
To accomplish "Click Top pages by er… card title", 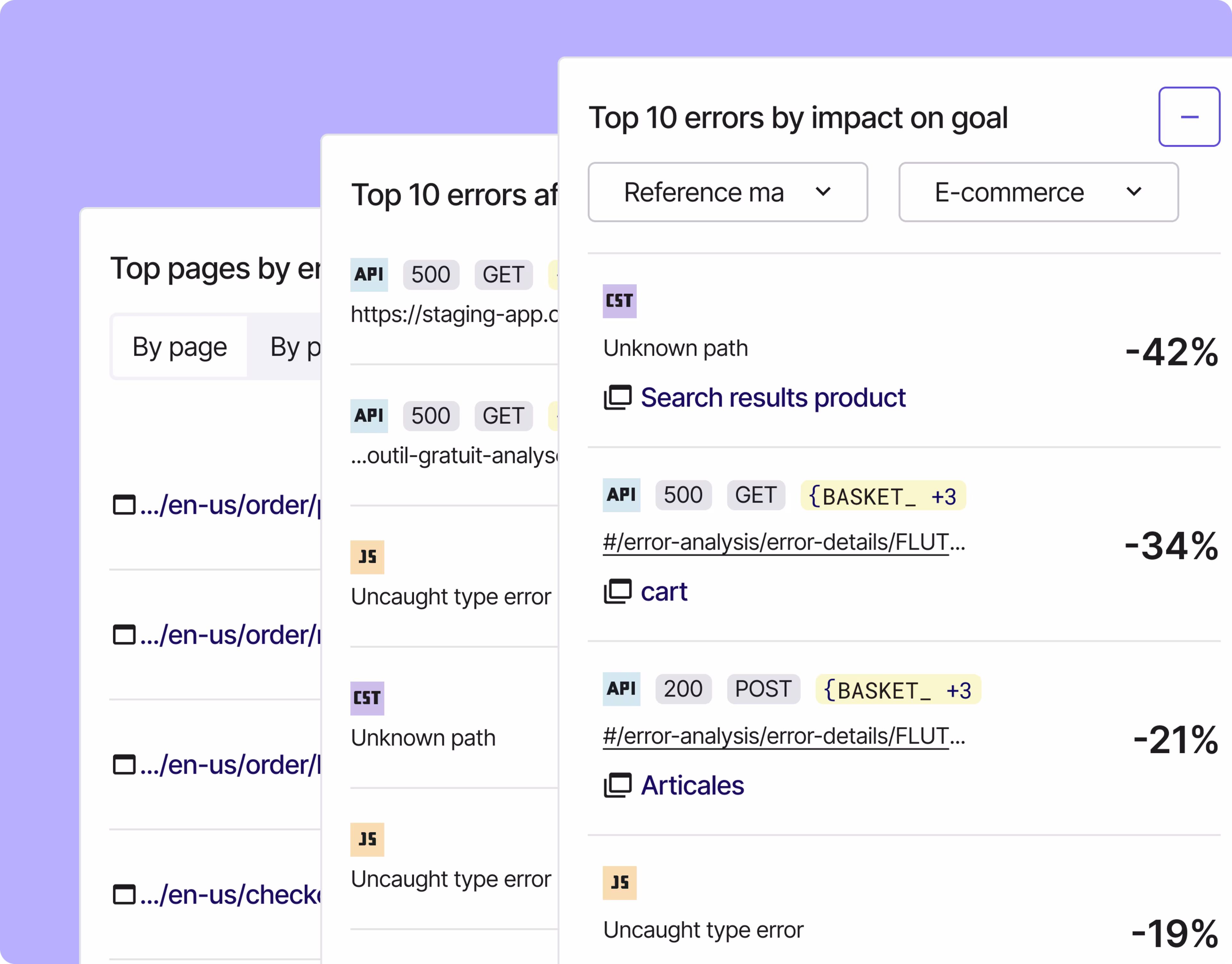I will click(x=216, y=269).
